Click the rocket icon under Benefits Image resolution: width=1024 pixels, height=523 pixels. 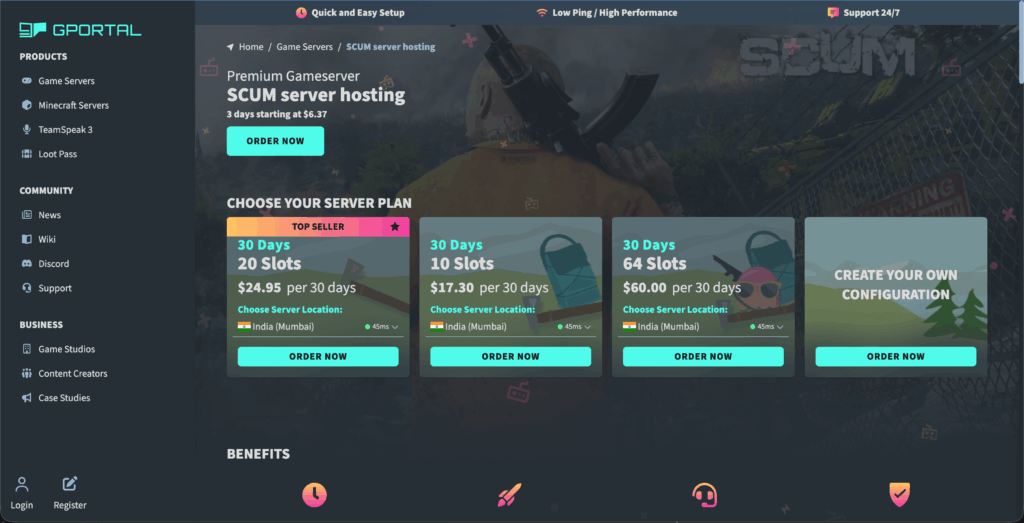click(509, 495)
